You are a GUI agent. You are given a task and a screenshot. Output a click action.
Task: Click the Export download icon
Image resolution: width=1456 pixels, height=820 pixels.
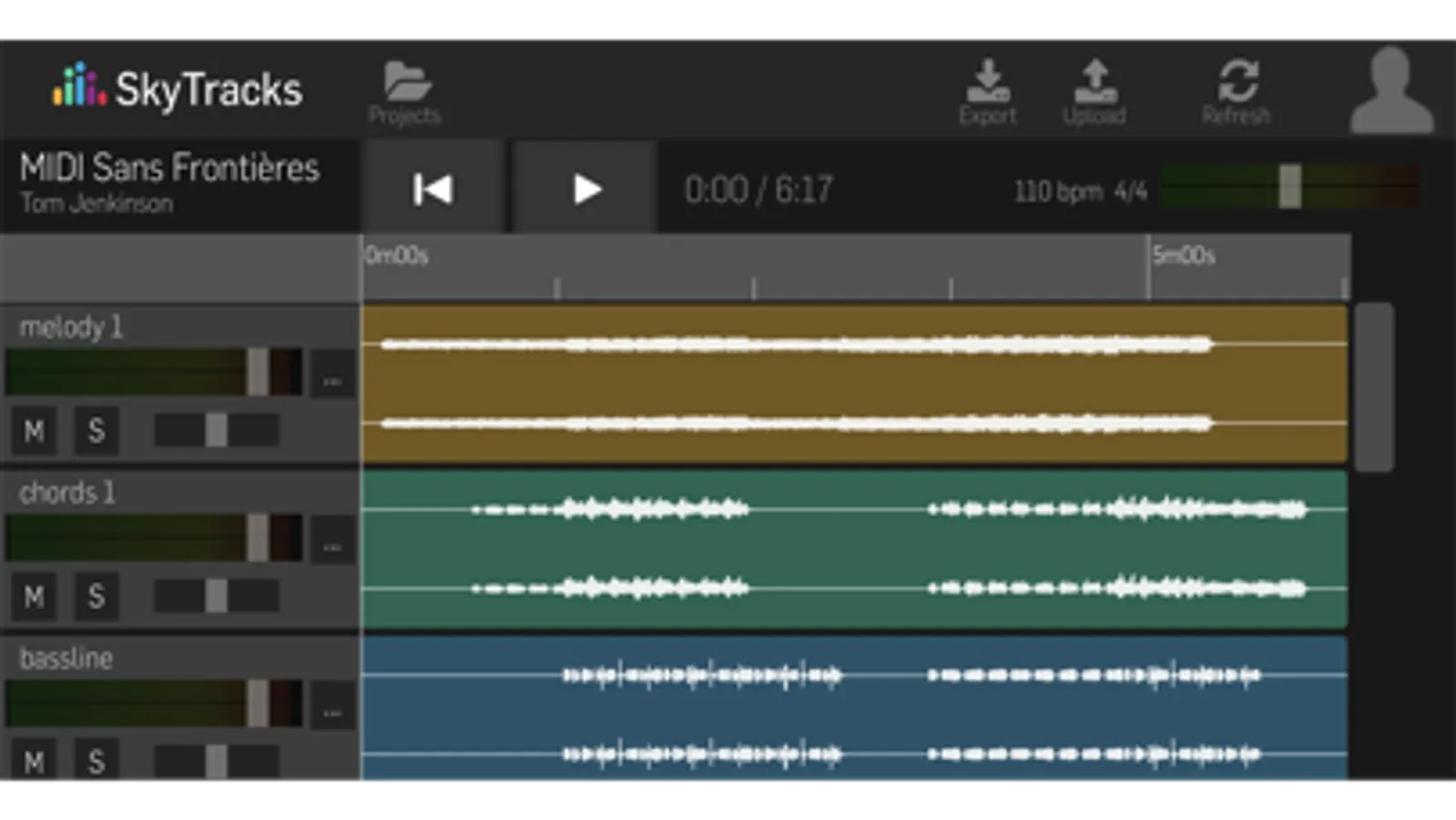click(988, 81)
